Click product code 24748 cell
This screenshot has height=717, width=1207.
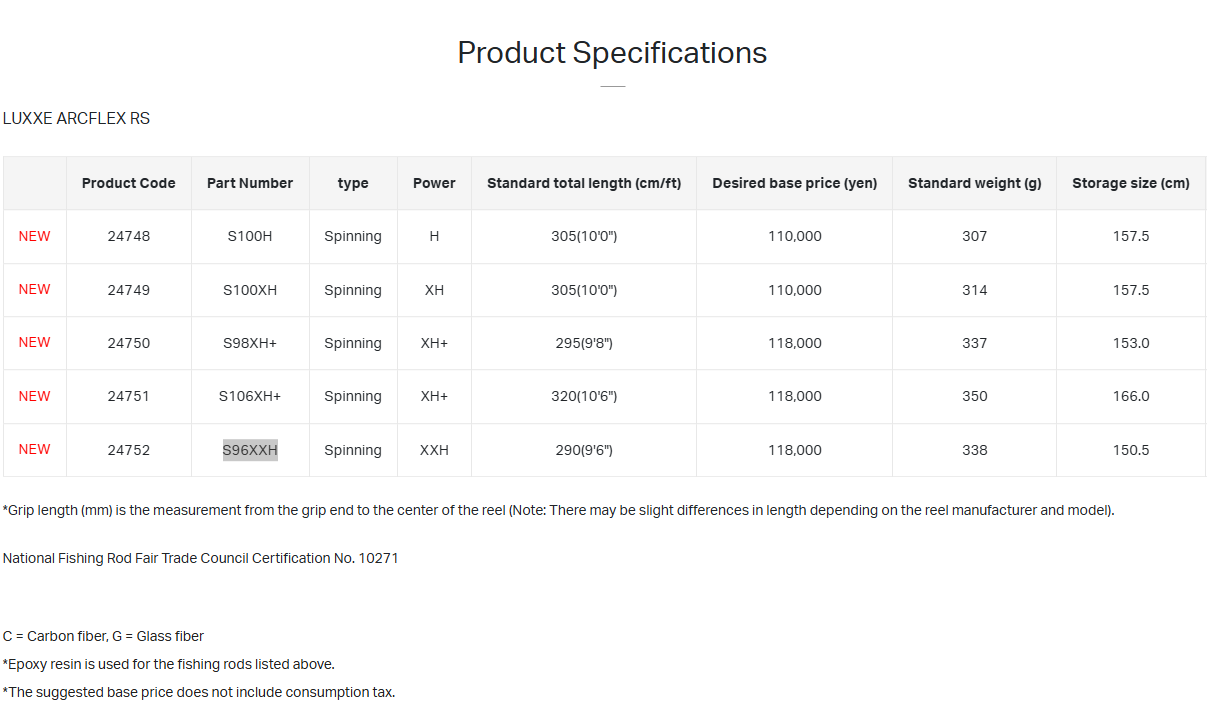pos(128,236)
